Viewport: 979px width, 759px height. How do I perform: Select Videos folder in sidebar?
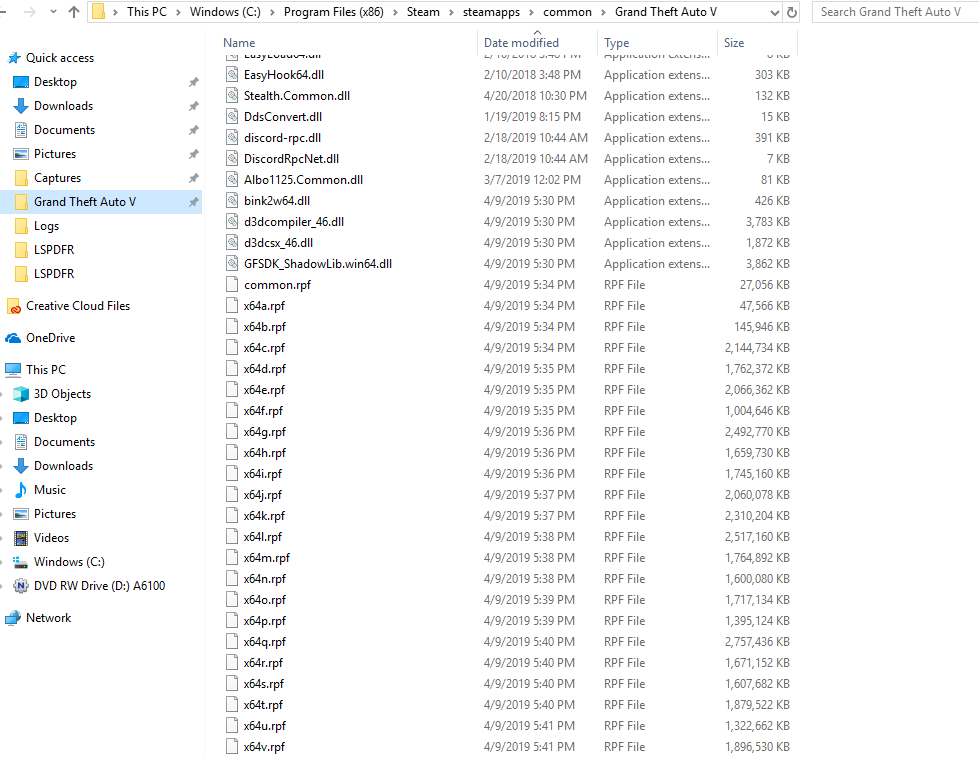click(51, 538)
